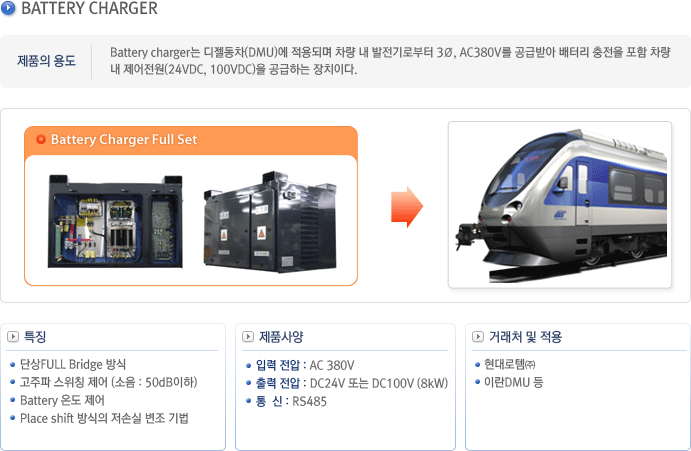Click the 제품의 용도 label
The width and height of the screenshot is (691, 451).
click(x=46, y=61)
